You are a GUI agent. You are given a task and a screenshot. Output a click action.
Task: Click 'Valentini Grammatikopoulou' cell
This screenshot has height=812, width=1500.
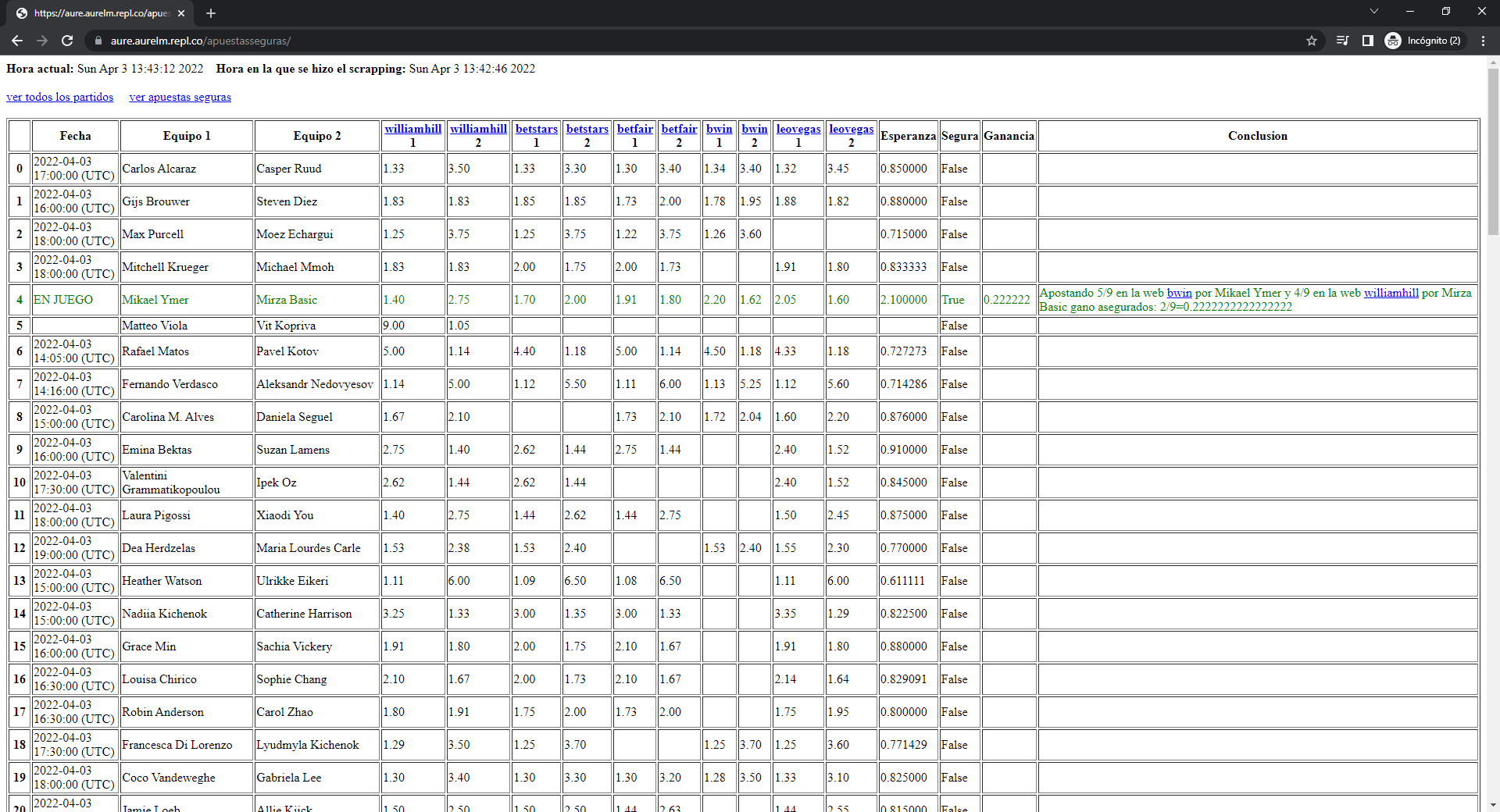[187, 483]
